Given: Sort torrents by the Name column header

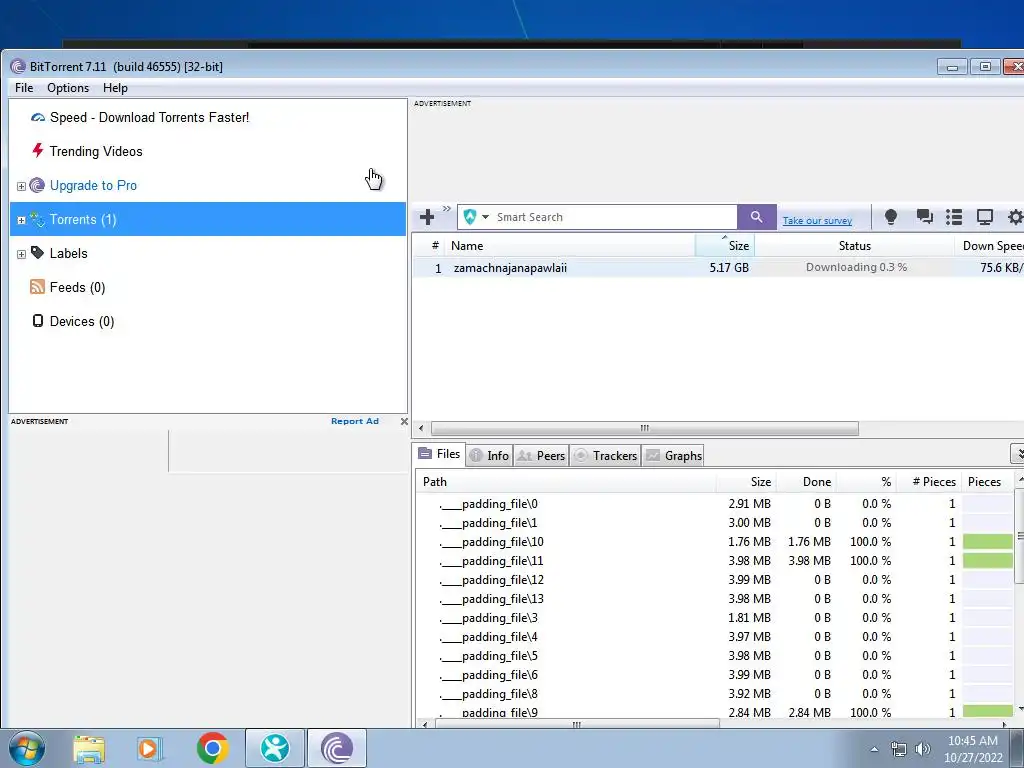Looking at the screenshot, I should point(569,246).
